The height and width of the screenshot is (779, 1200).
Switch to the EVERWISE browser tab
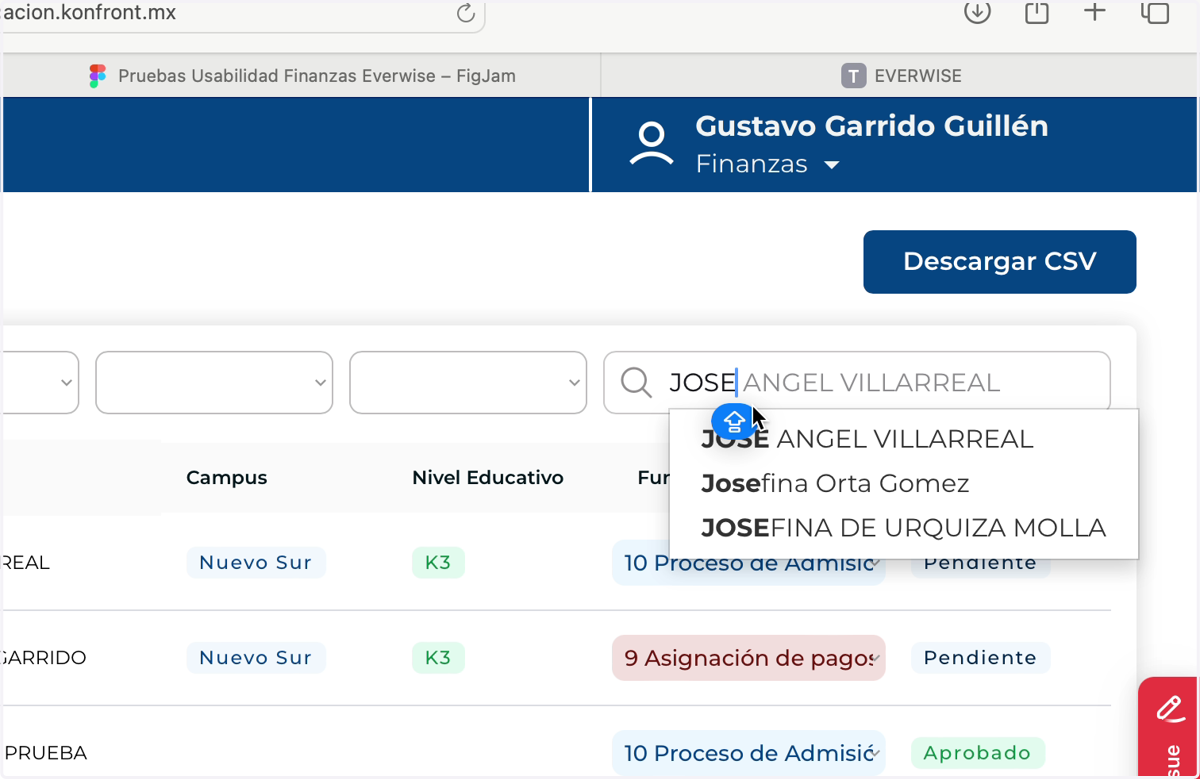(900, 76)
